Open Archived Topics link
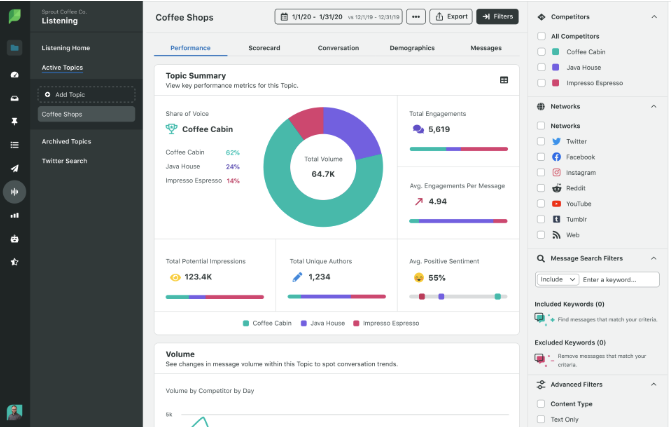The height and width of the screenshot is (427, 671). [66, 141]
